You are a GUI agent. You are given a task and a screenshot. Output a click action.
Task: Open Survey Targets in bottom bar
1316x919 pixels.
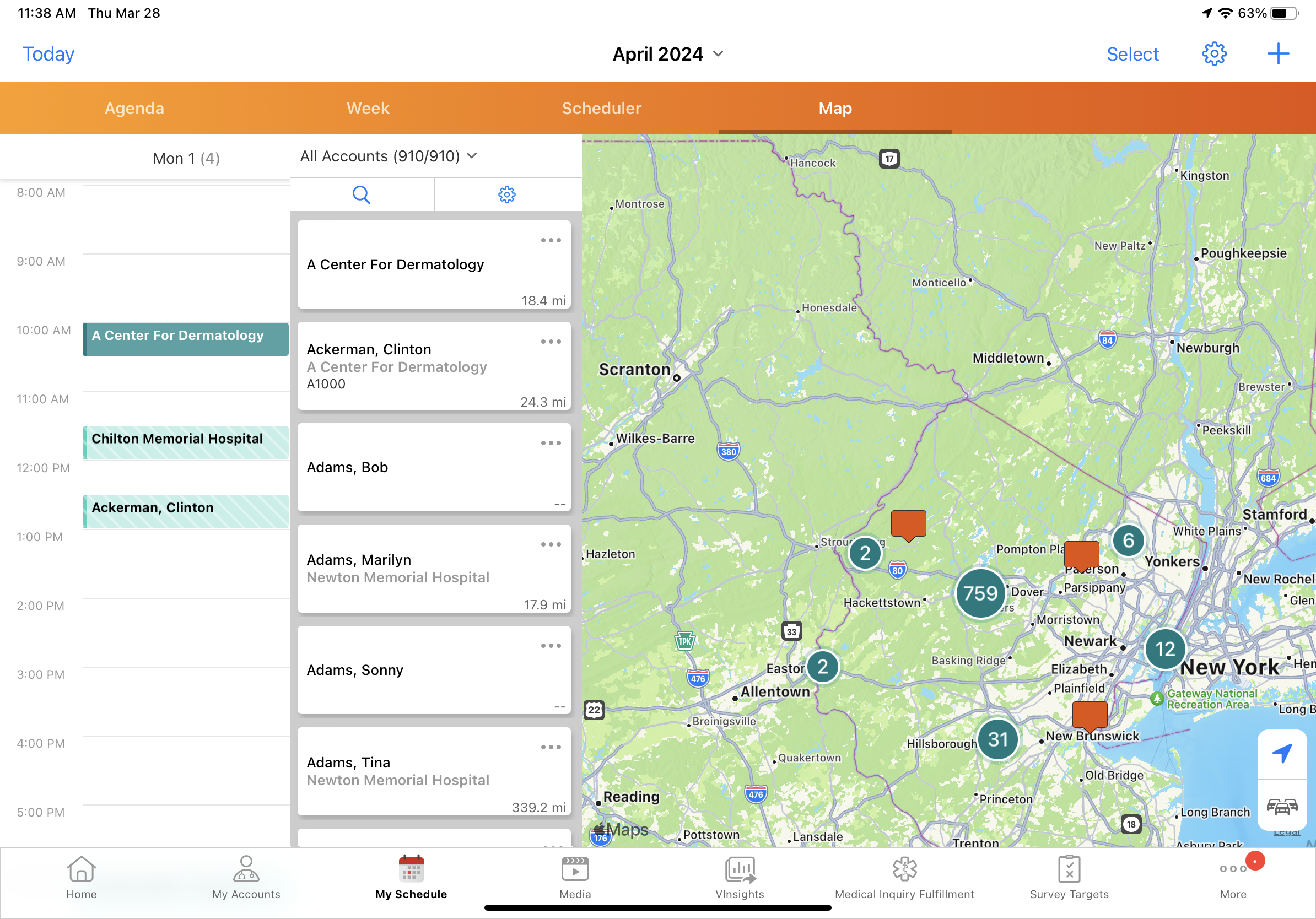point(1069,877)
